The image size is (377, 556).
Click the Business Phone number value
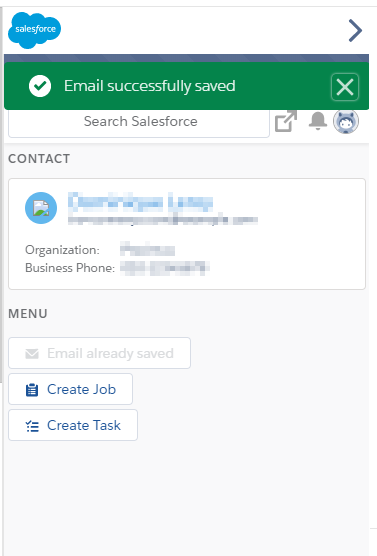[x=165, y=268]
